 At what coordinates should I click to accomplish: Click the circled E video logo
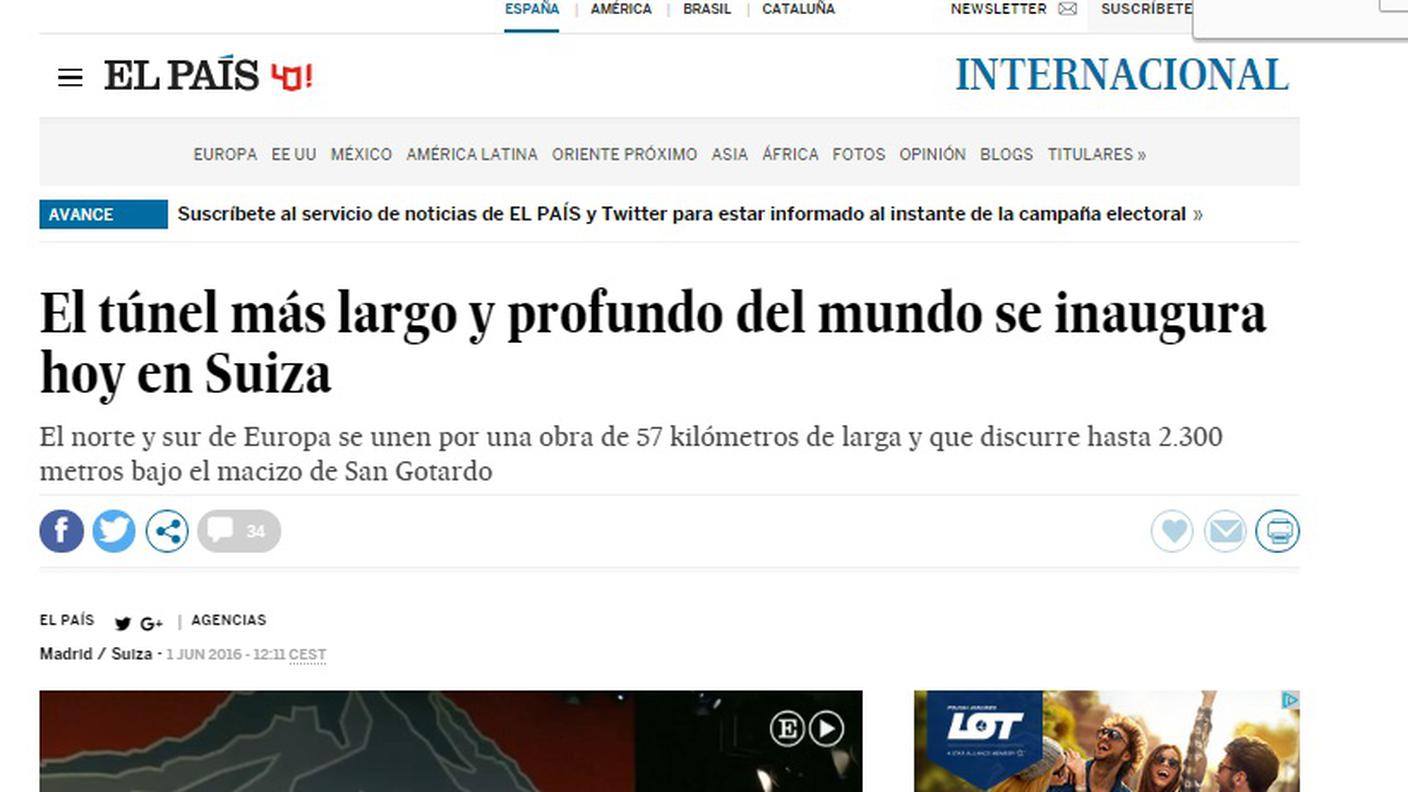788,730
